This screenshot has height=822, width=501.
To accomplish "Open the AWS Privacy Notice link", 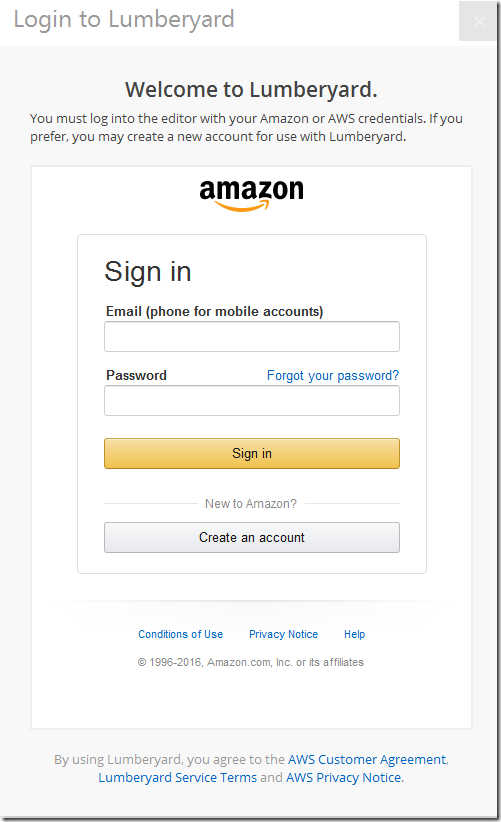I will [344, 777].
